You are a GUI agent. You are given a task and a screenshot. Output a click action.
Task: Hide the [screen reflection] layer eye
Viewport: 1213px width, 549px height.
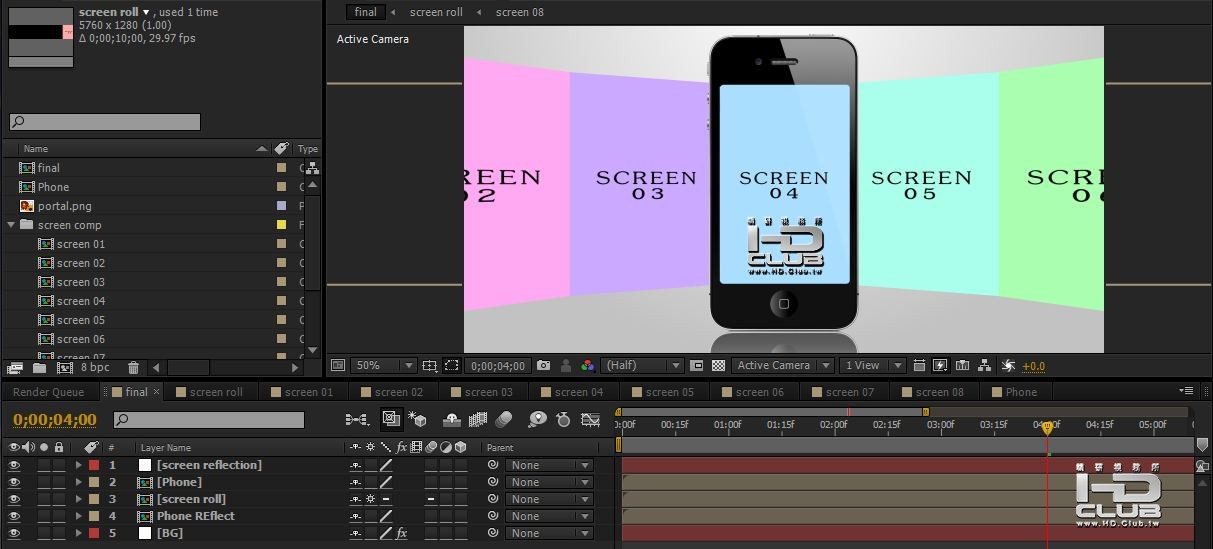[14, 465]
